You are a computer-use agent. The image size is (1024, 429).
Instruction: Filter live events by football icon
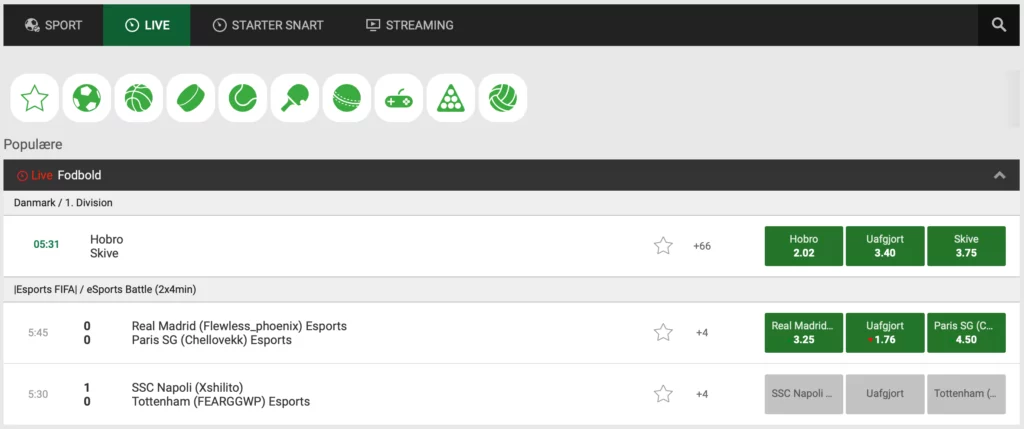click(87, 98)
